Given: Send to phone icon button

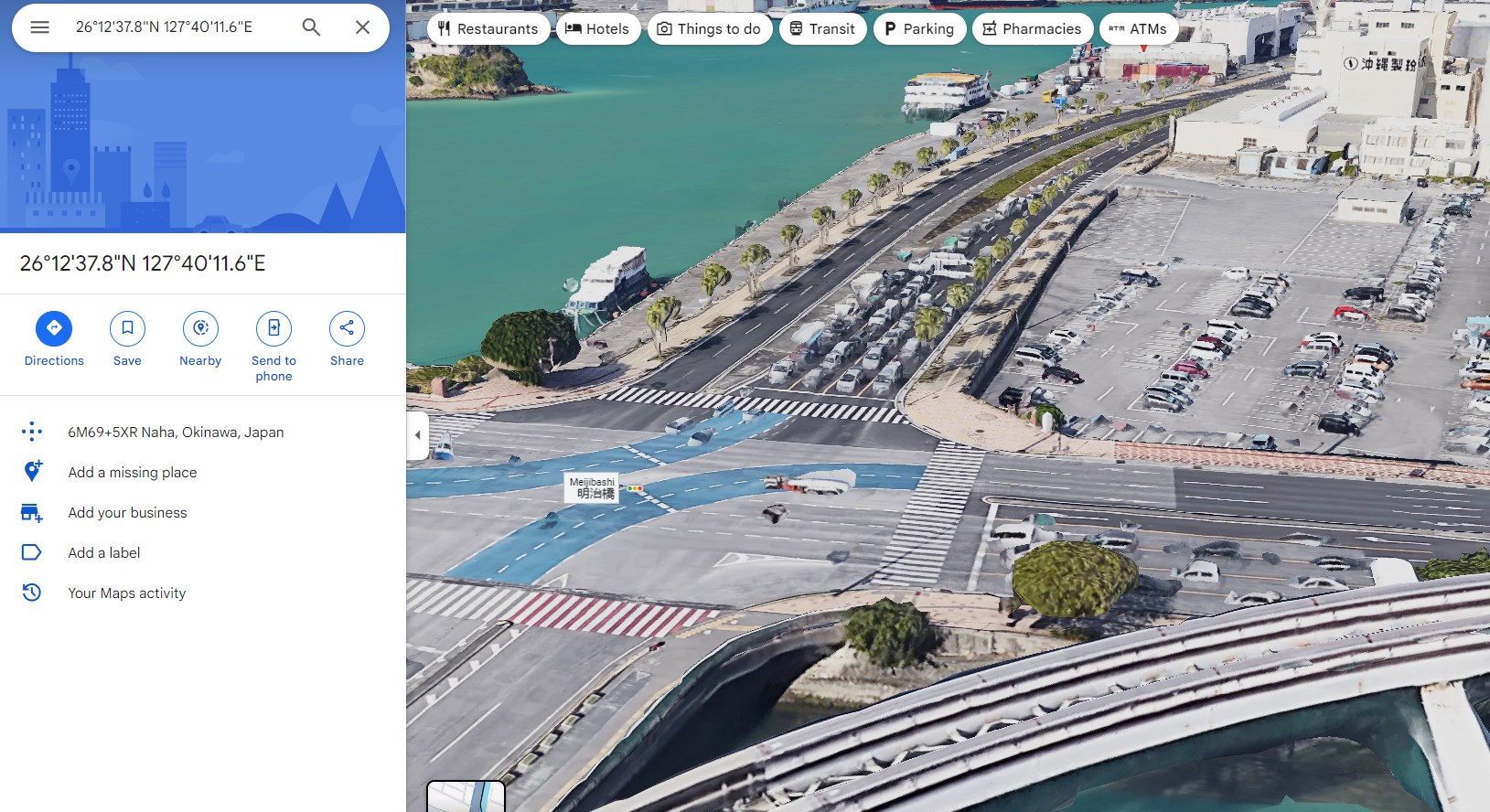Looking at the screenshot, I should pos(273,328).
